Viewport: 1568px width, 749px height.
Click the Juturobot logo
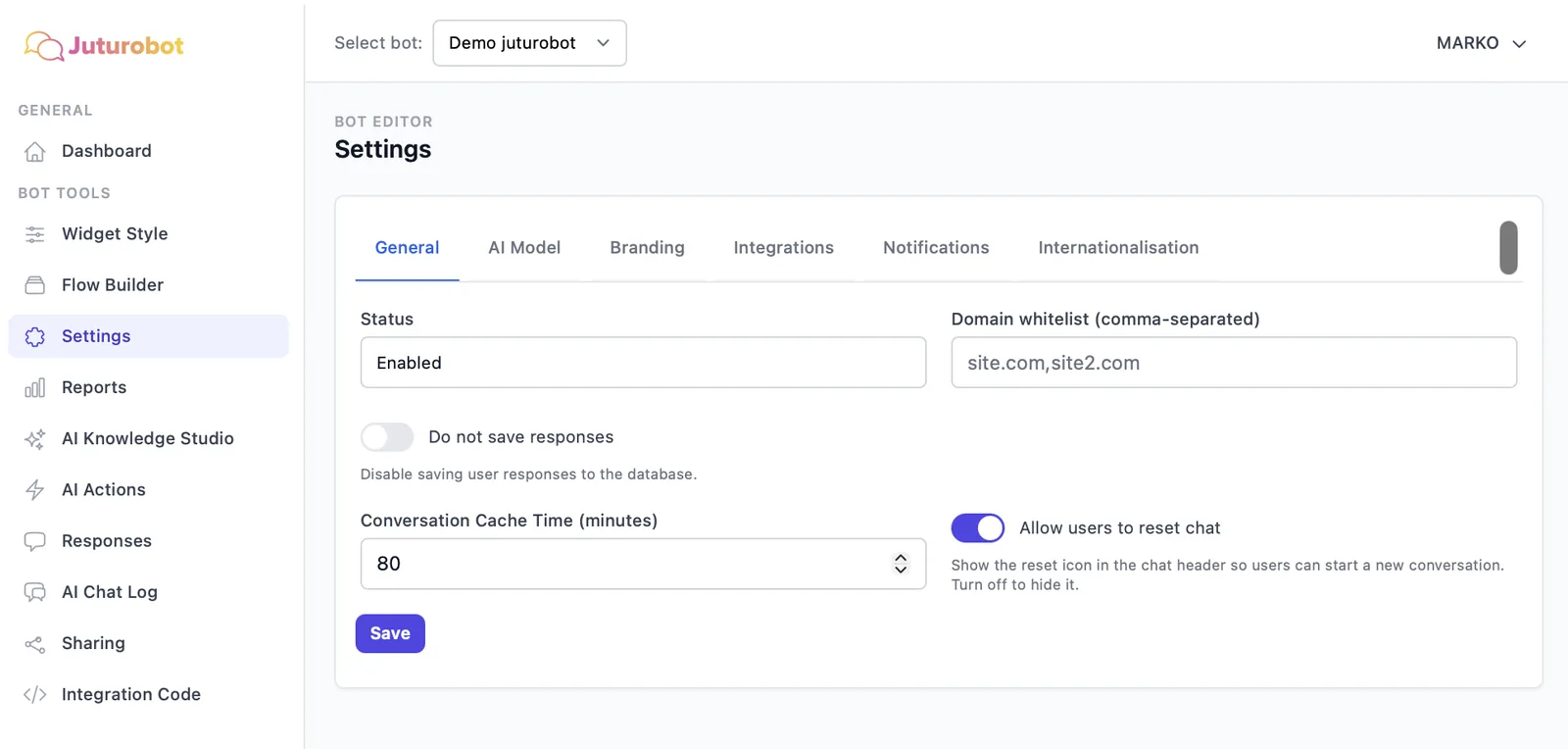pos(104,45)
